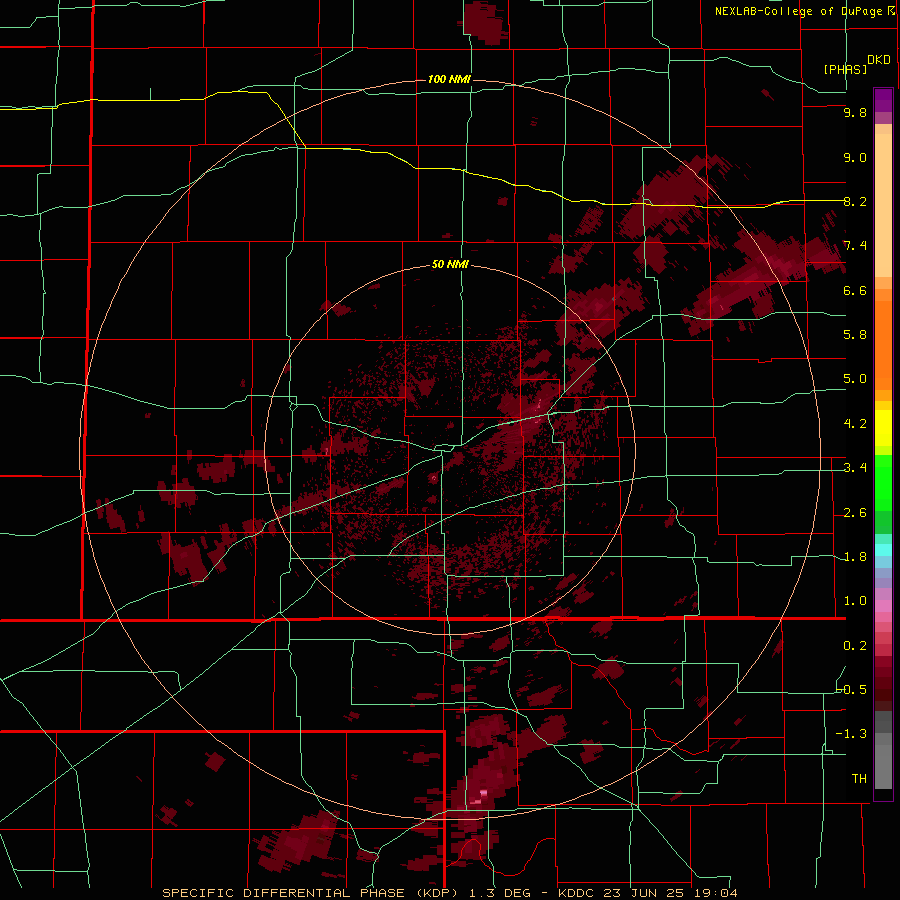Image resolution: width=900 pixels, height=900 pixels.
Task: Pick the purple segment atop the color bar
Action: (883, 100)
